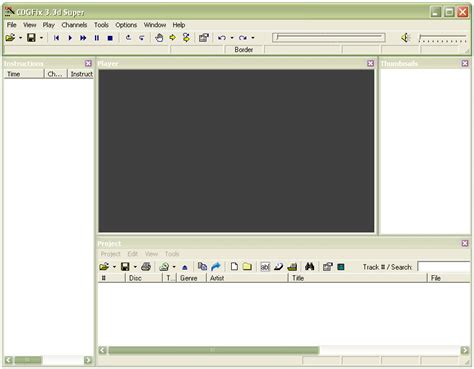The image size is (474, 369).
Task: Open the Channels menu
Action: (x=74, y=25)
